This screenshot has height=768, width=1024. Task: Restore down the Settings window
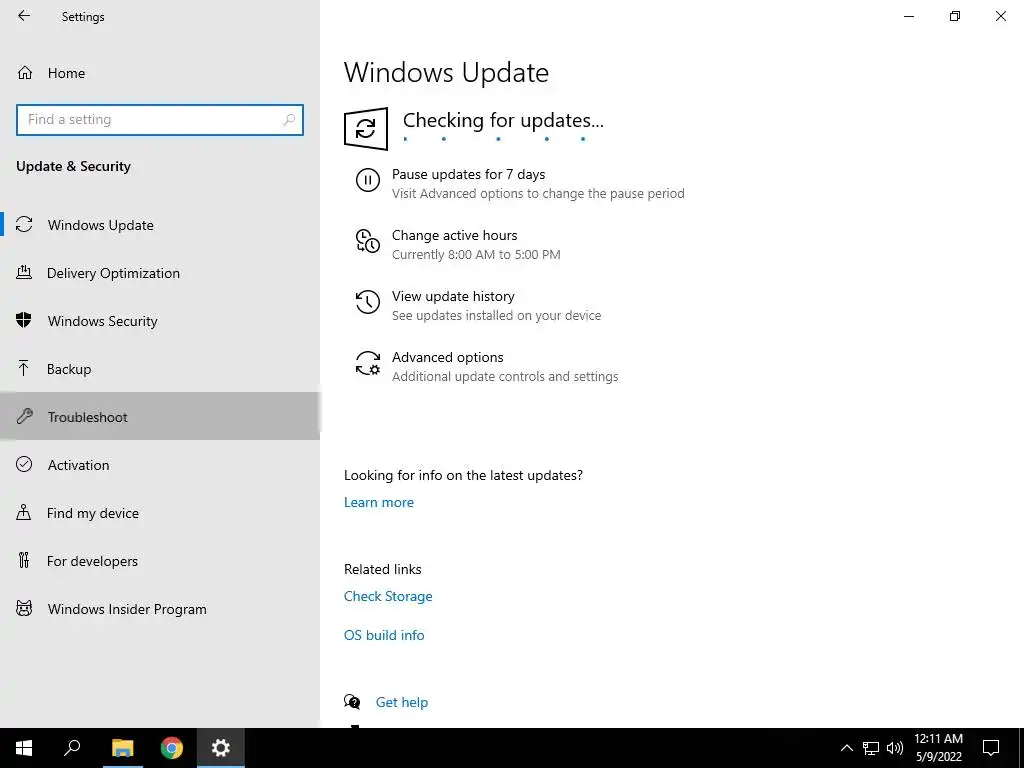click(x=955, y=16)
